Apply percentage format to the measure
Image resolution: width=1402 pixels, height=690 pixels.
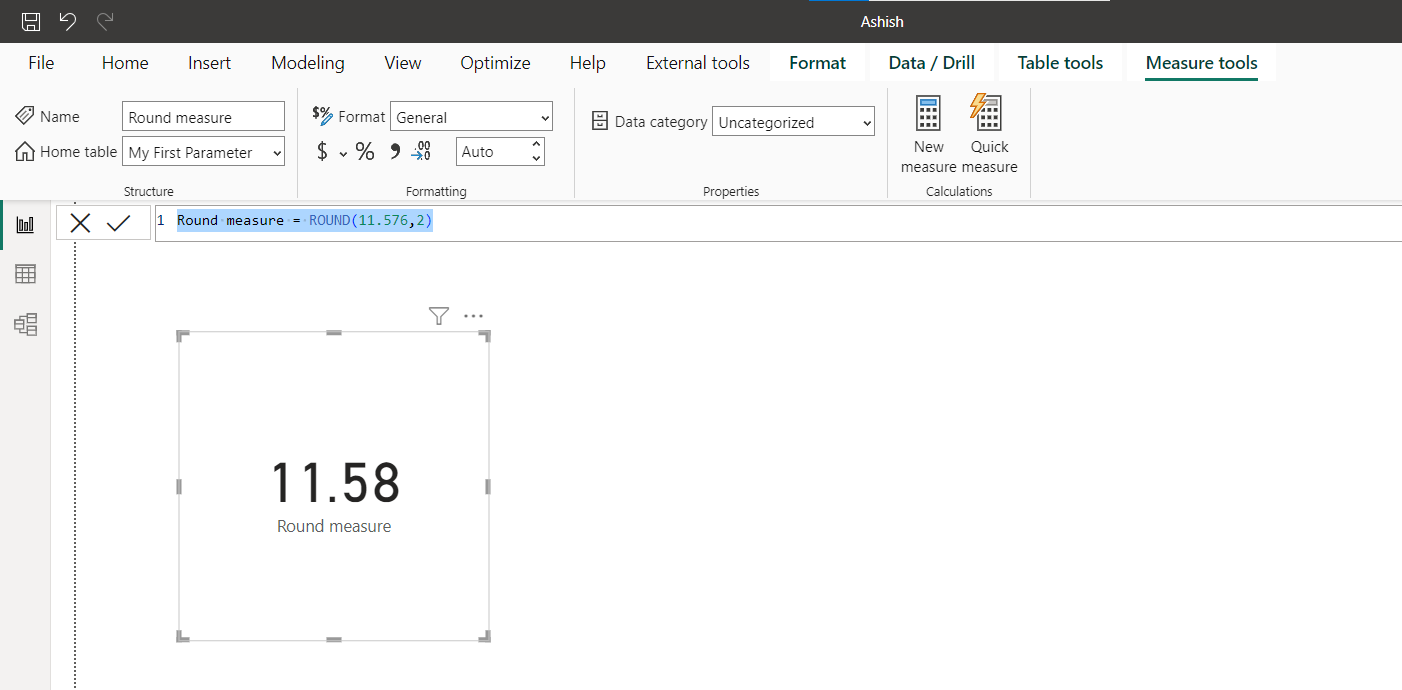click(365, 151)
